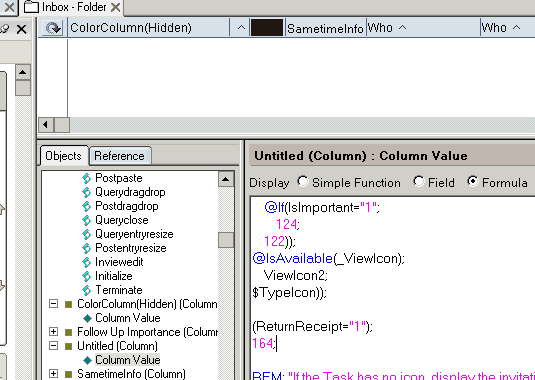Select the Postpaste event

click(118, 178)
